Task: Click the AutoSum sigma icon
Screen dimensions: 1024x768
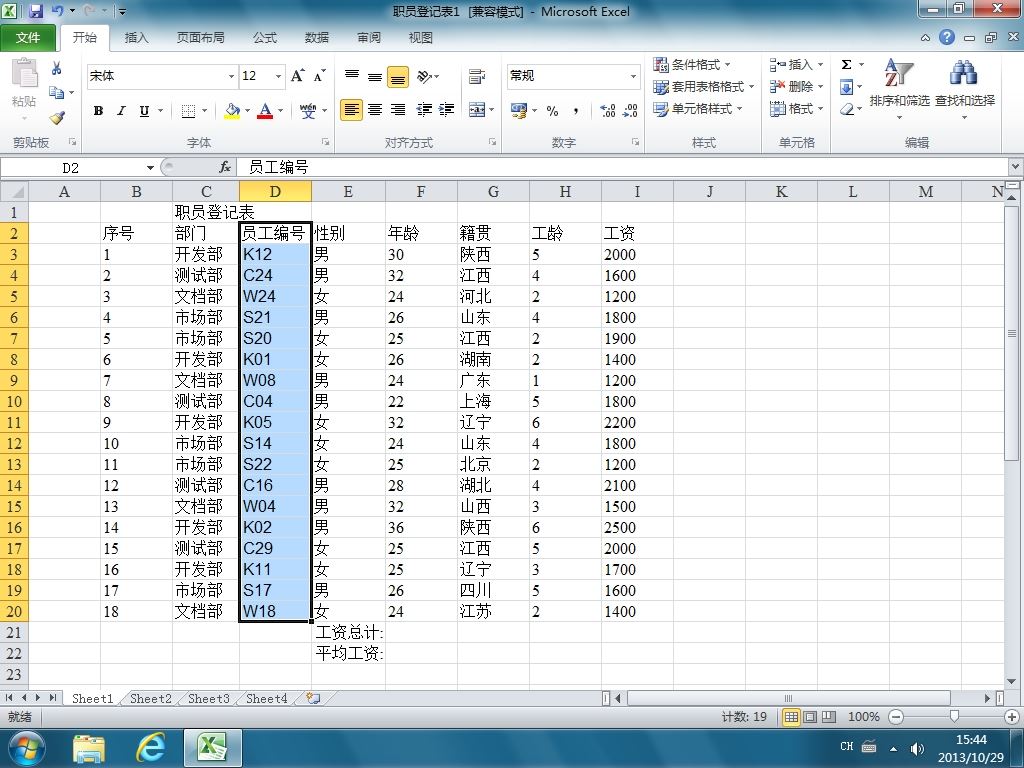Action: (846, 65)
